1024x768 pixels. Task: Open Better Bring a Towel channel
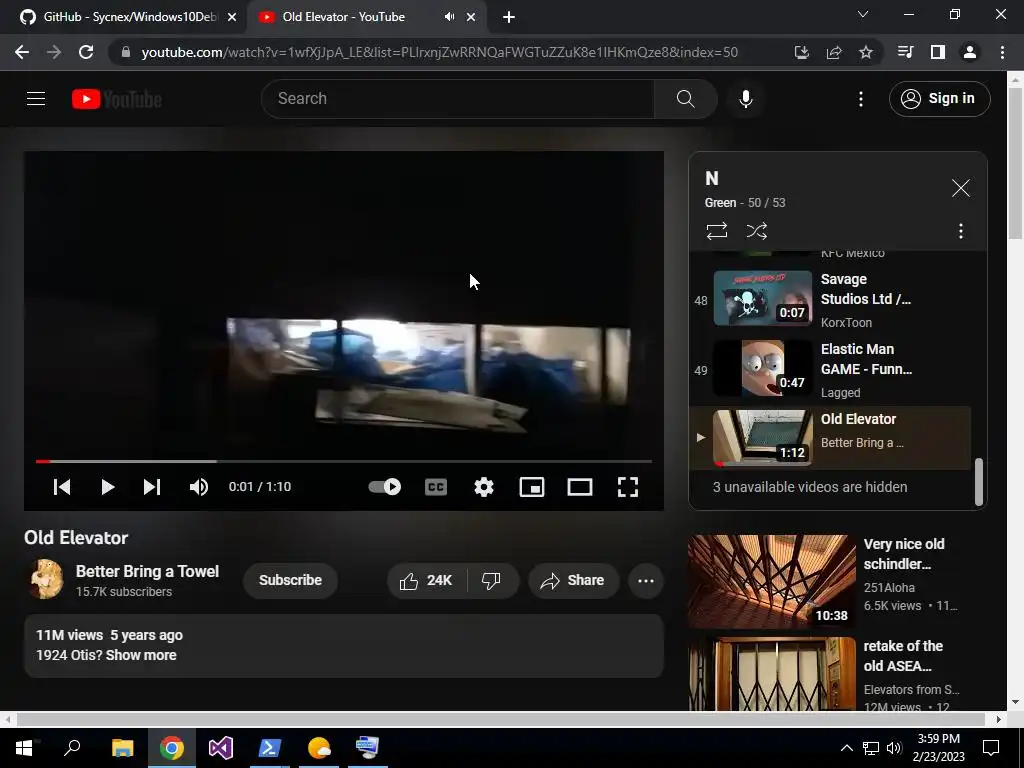(148, 571)
